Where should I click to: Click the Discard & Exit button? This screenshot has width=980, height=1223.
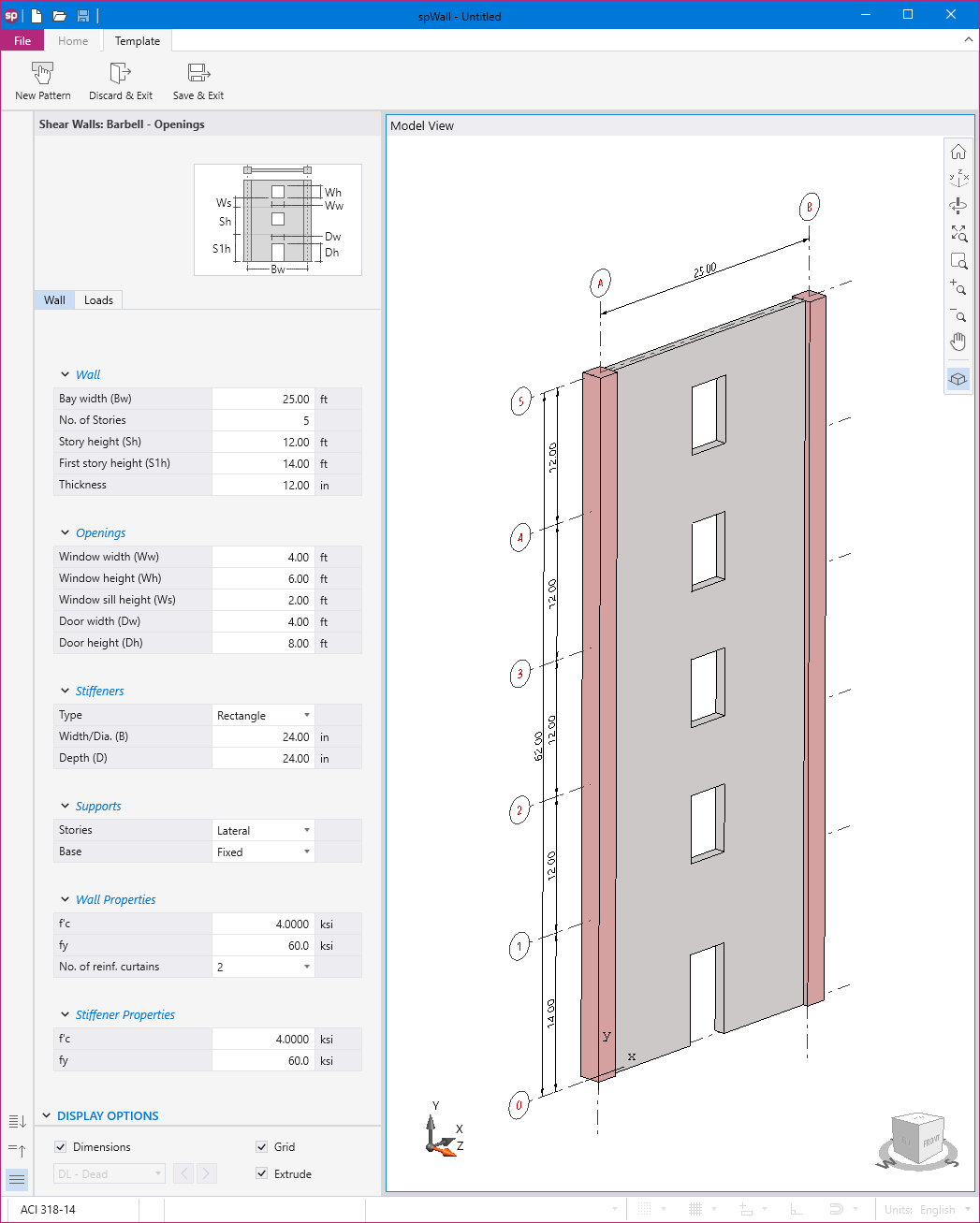(121, 81)
